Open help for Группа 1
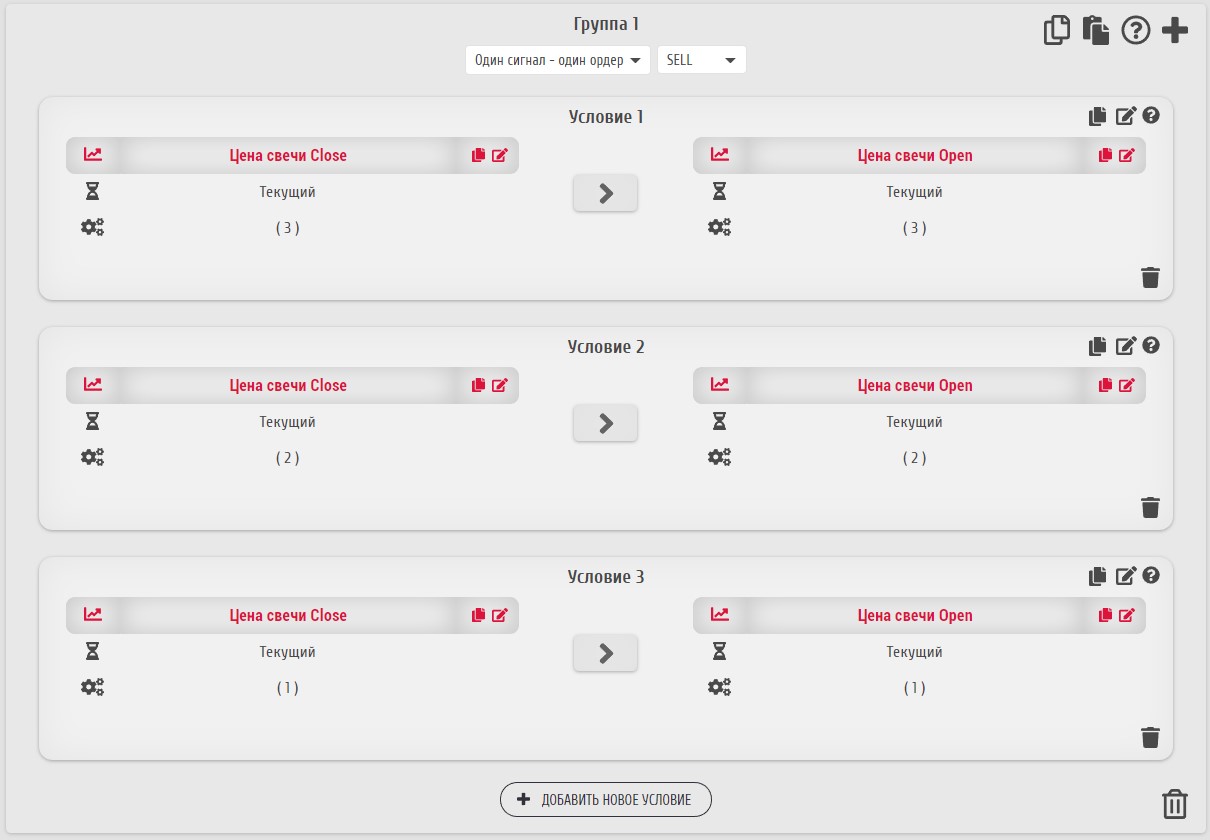 coord(1136,30)
